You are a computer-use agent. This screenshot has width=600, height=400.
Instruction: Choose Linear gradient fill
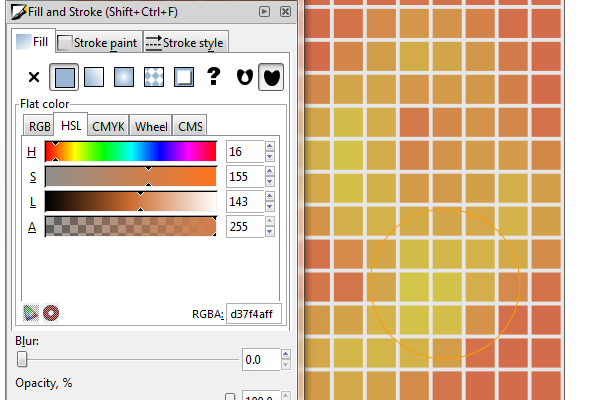pyautogui.click(x=94, y=77)
